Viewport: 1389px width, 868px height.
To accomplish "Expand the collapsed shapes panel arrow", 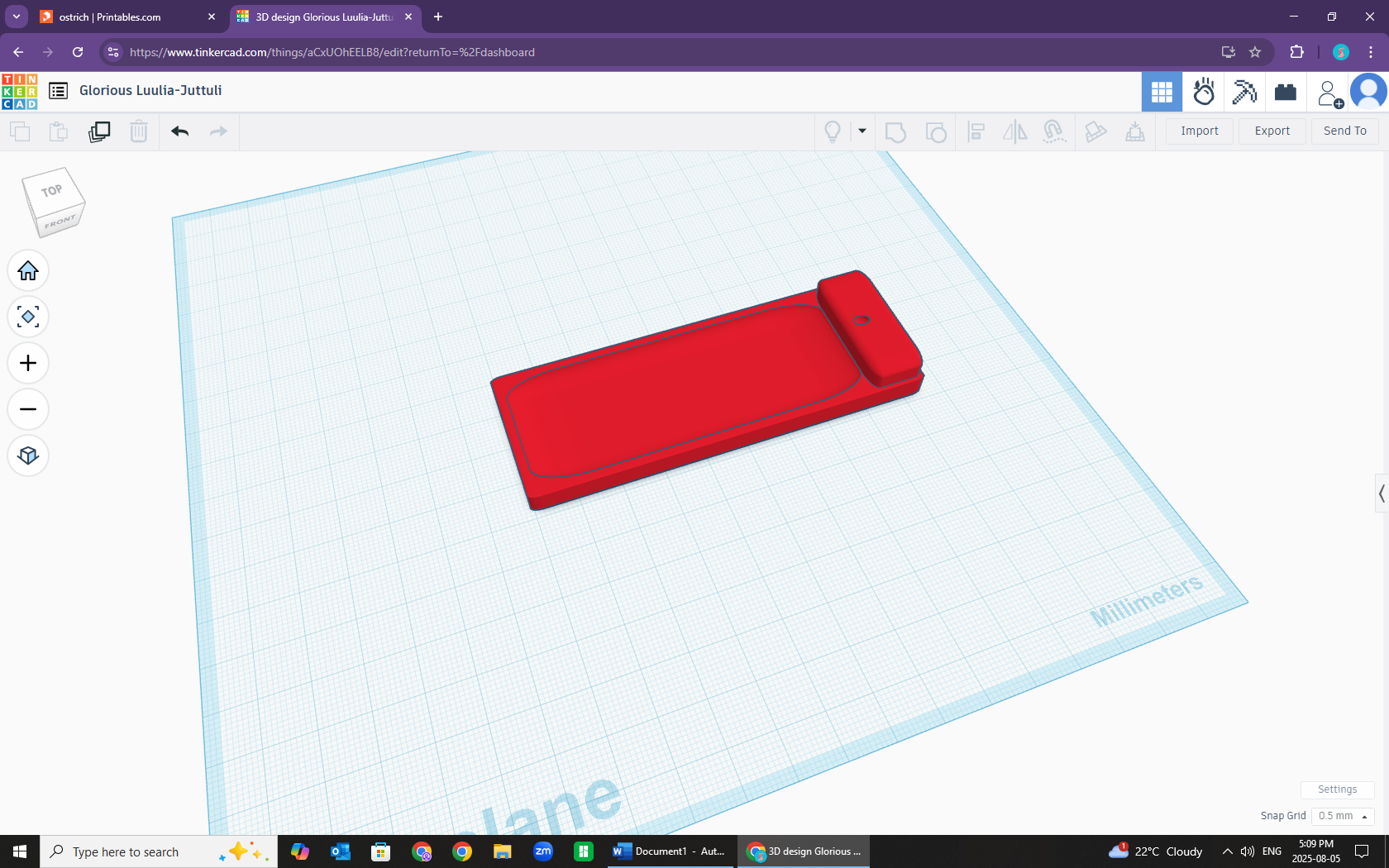I will 1382,494.
